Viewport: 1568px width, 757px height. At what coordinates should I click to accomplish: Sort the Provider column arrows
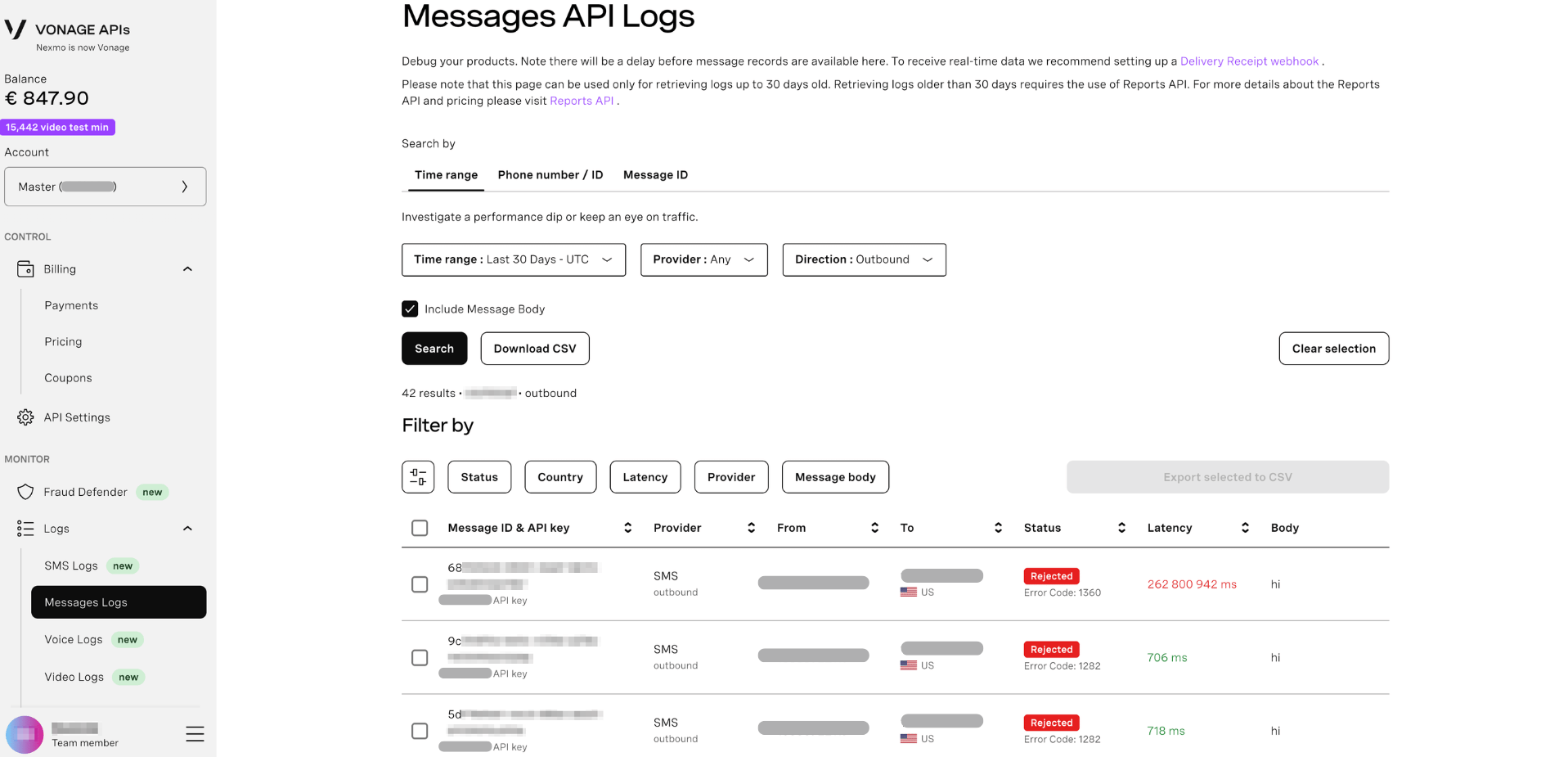[x=751, y=528]
